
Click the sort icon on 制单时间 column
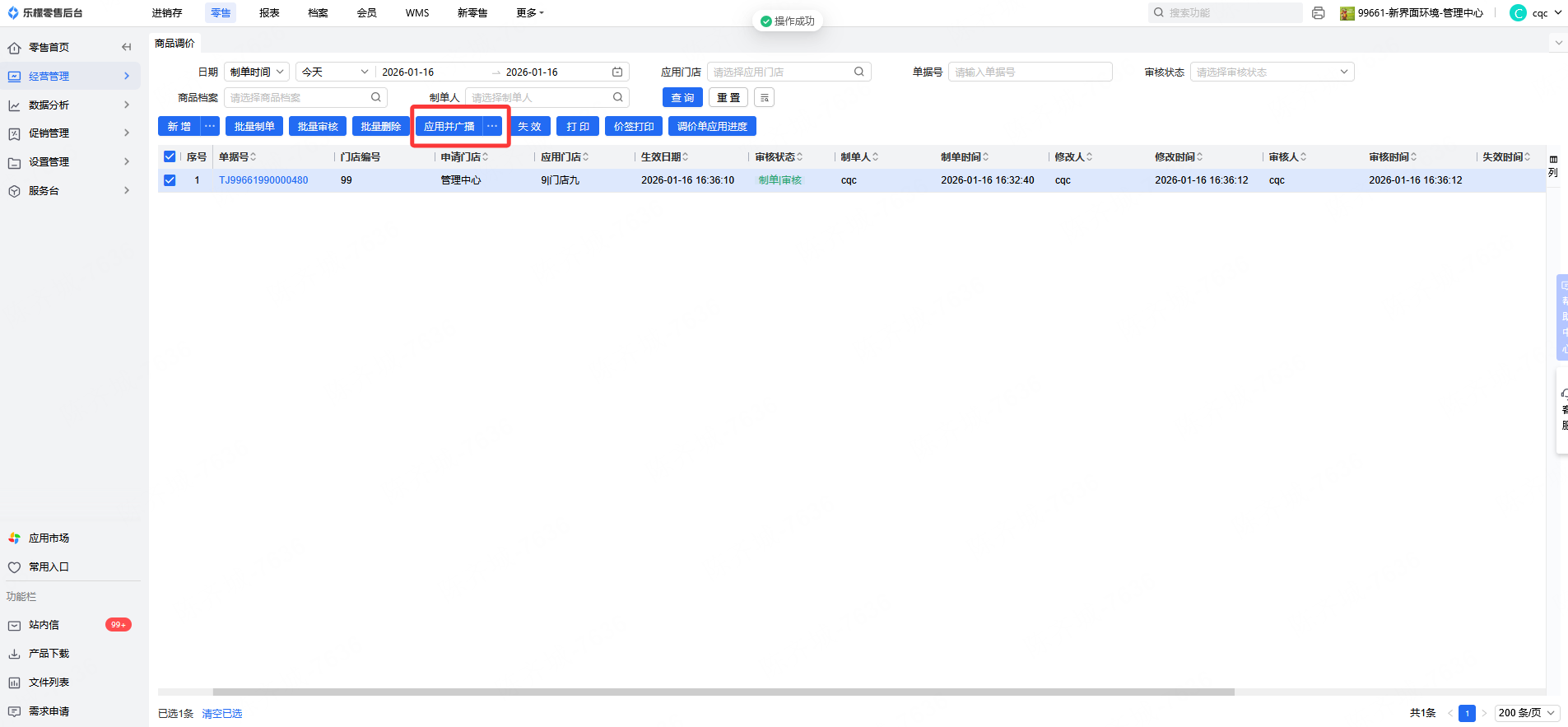[x=986, y=157]
